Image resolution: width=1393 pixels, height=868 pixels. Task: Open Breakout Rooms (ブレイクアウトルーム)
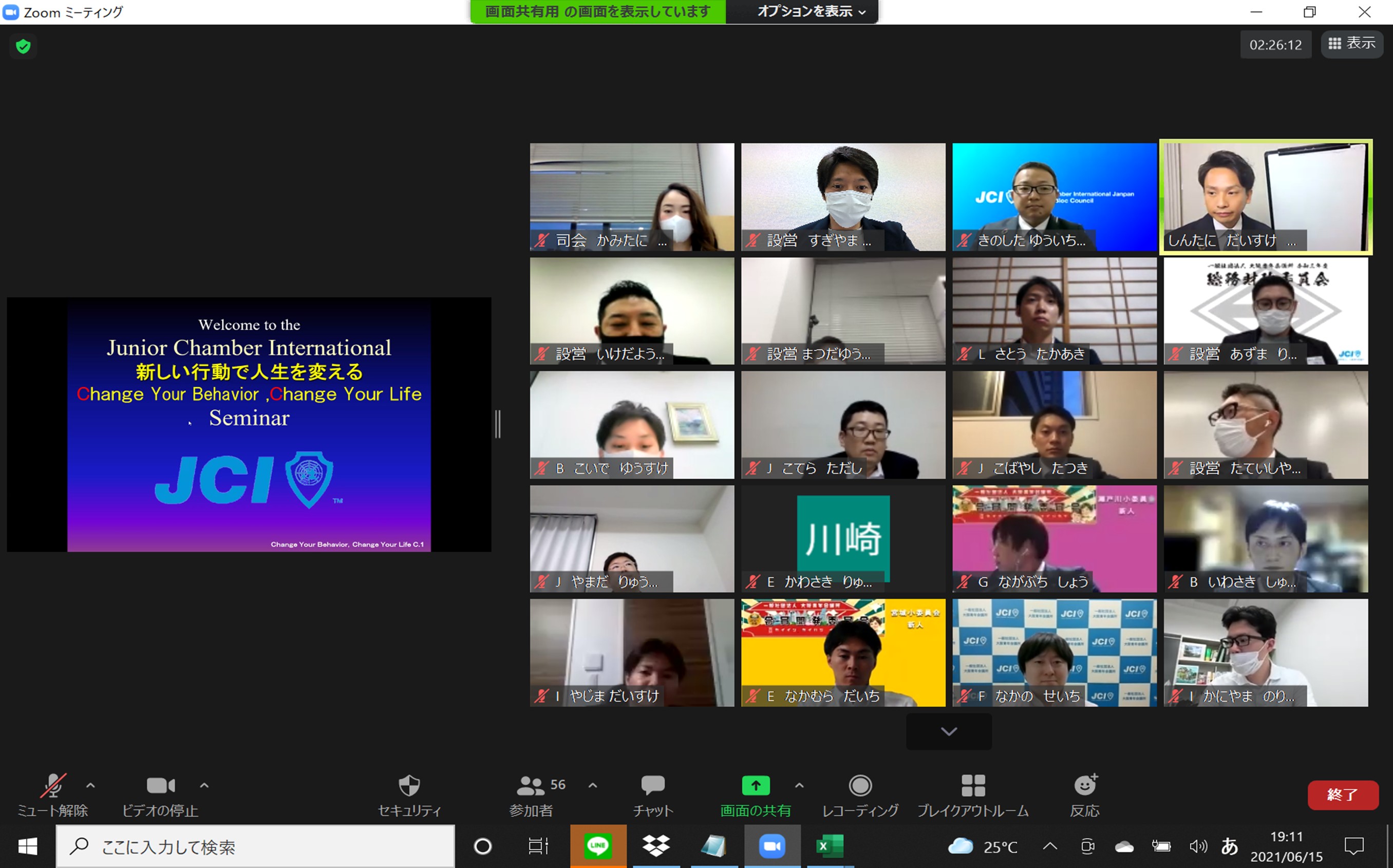(973, 785)
